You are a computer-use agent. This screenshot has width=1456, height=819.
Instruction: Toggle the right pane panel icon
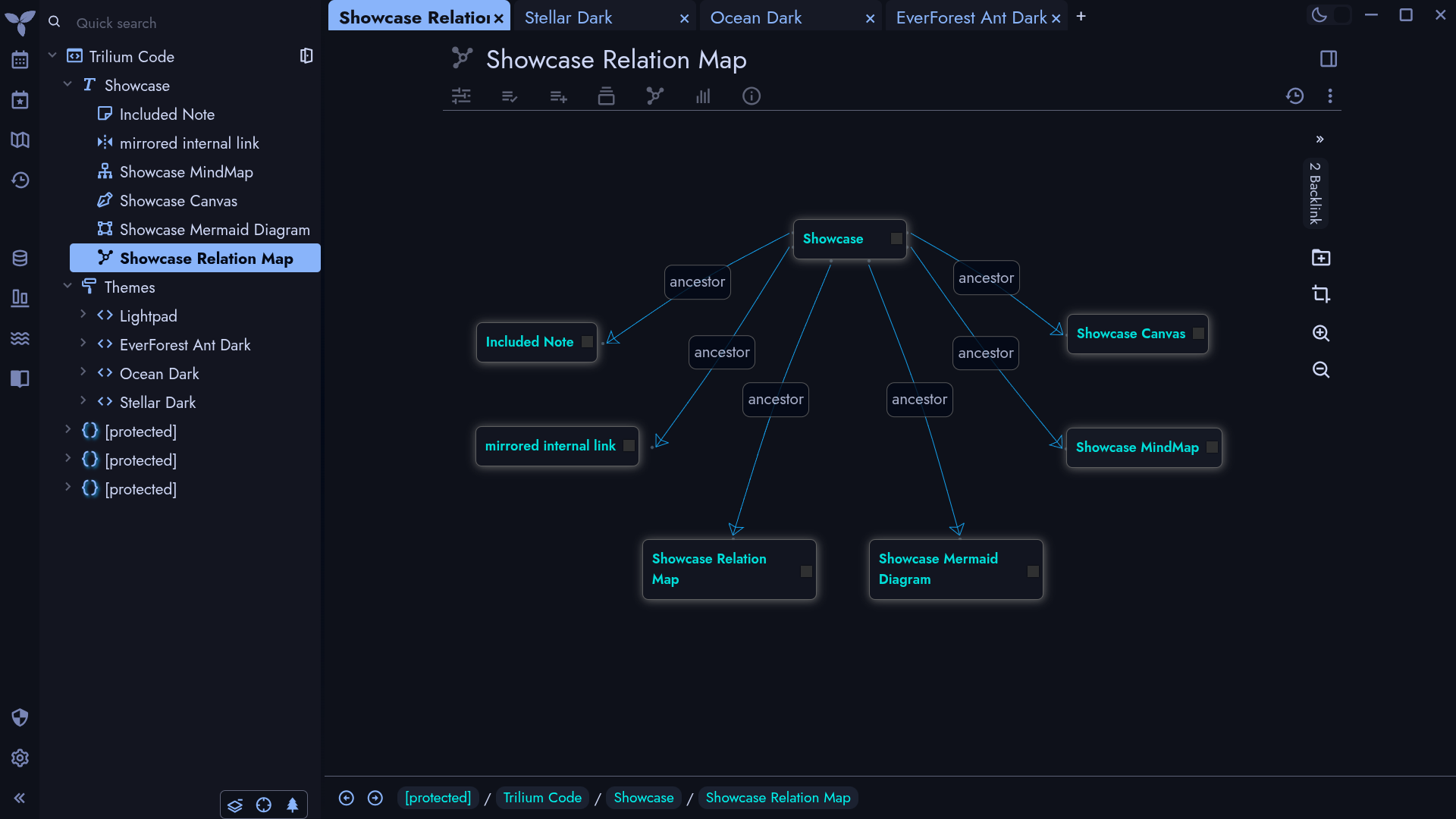click(x=1329, y=58)
